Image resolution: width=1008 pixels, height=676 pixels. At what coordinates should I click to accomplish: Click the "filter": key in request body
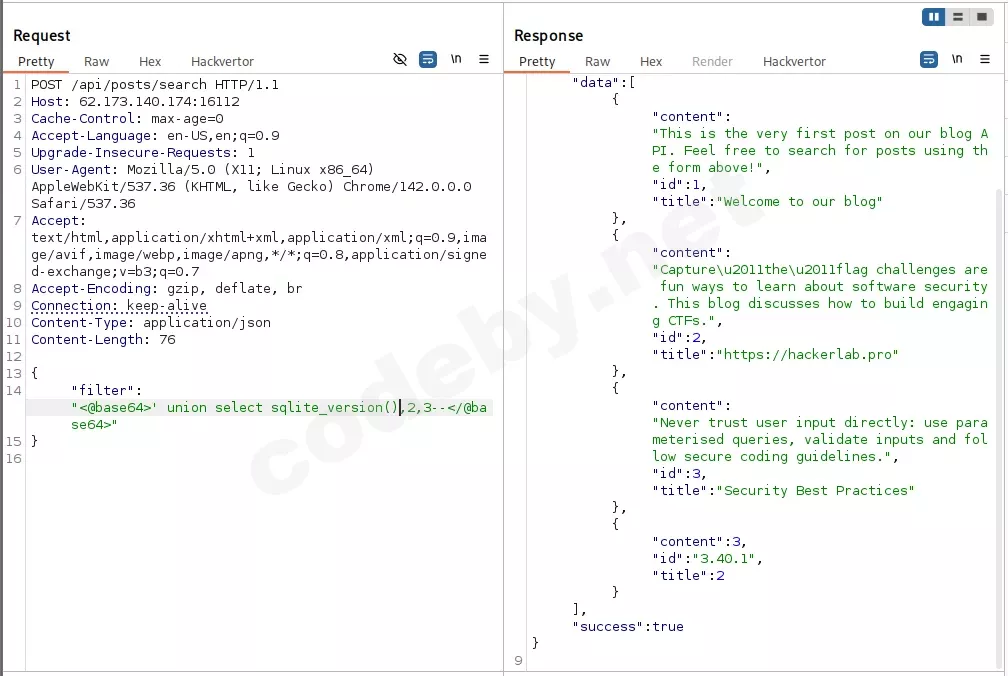click(x=107, y=391)
